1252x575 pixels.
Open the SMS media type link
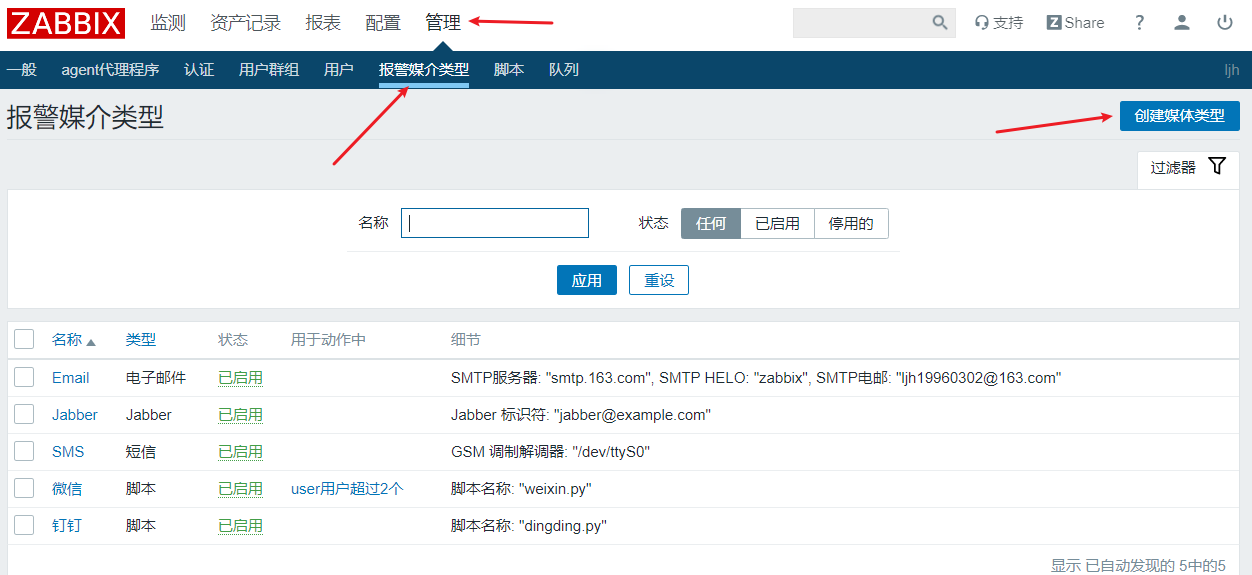[x=68, y=451]
